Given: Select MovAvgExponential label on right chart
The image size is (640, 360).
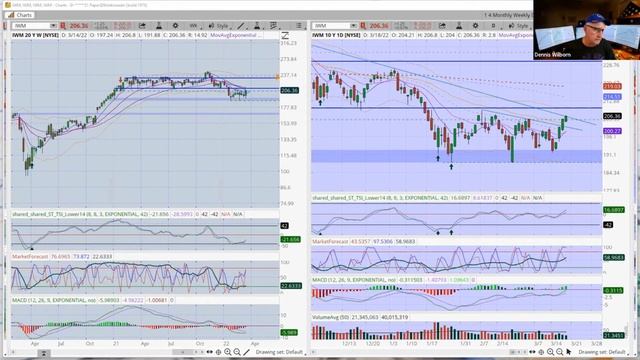Looking at the screenshot, I should (x=516, y=36).
